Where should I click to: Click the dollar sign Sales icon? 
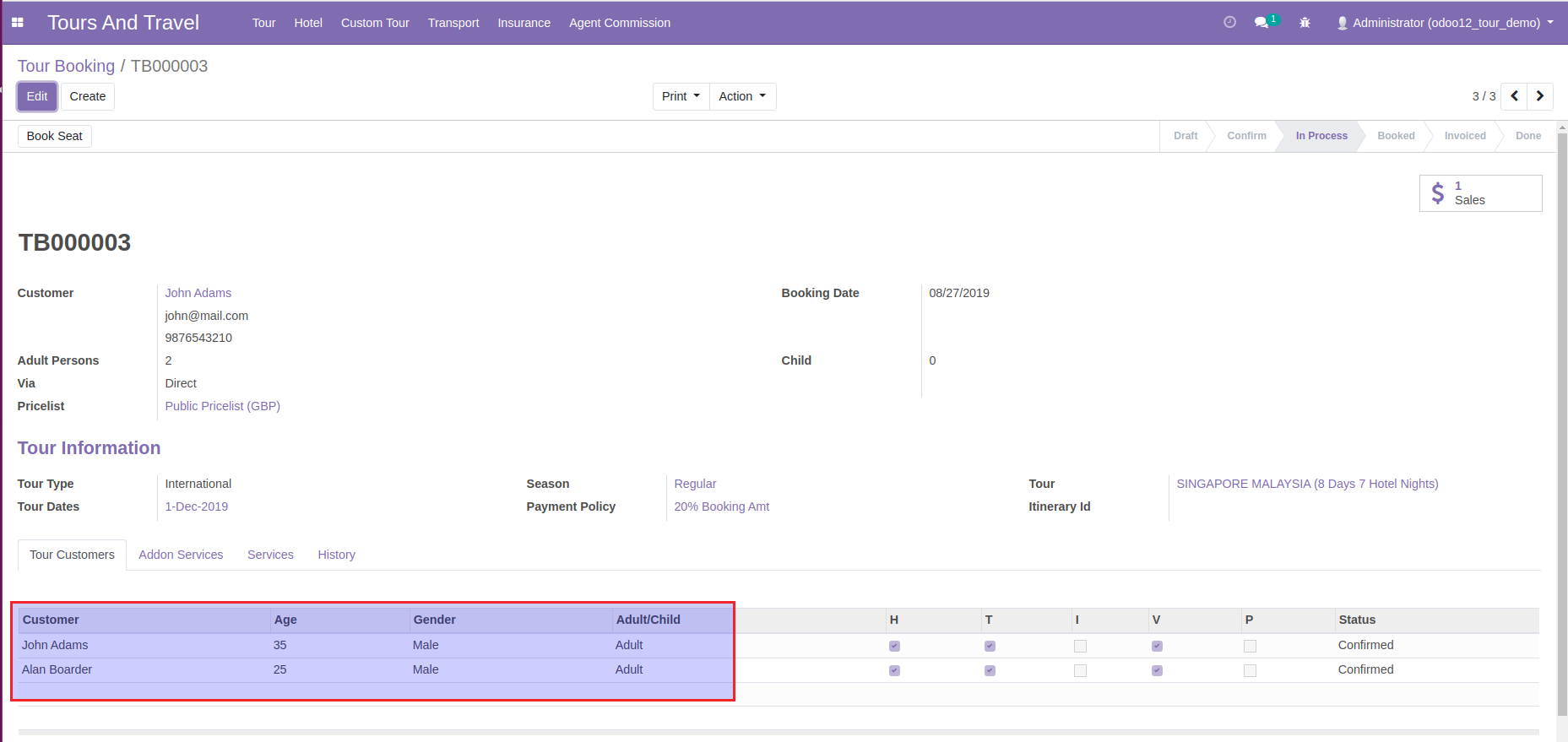point(1438,193)
